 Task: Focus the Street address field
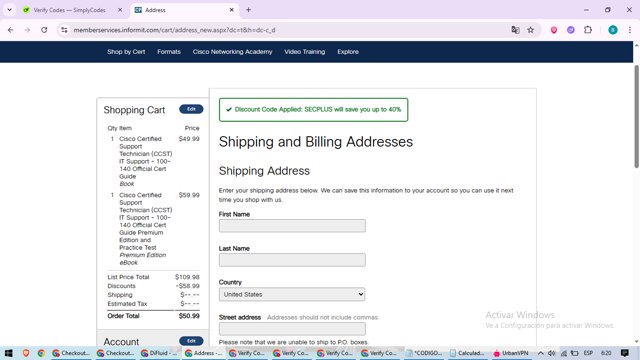[292, 329]
